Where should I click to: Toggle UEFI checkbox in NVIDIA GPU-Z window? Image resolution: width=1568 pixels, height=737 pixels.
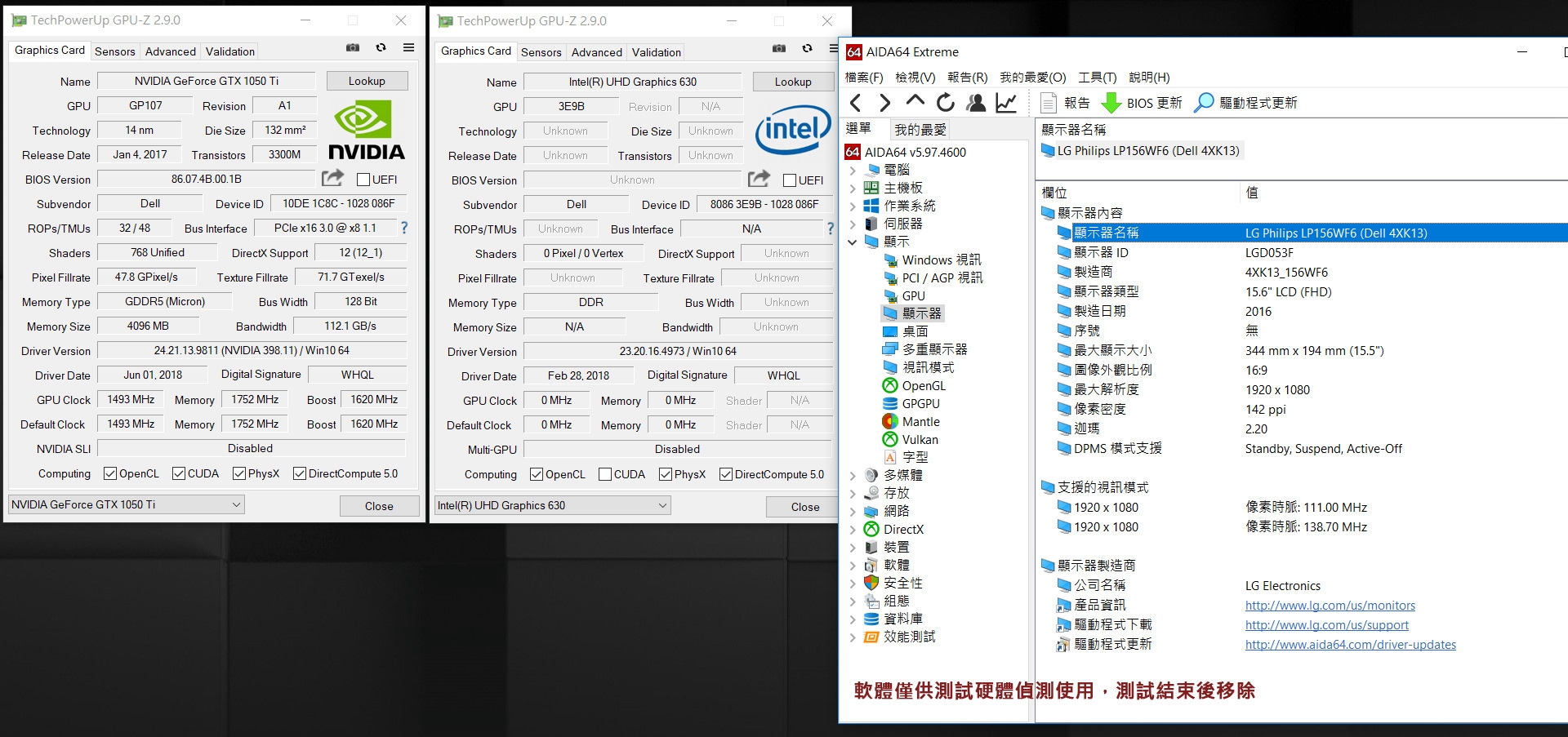[363, 180]
